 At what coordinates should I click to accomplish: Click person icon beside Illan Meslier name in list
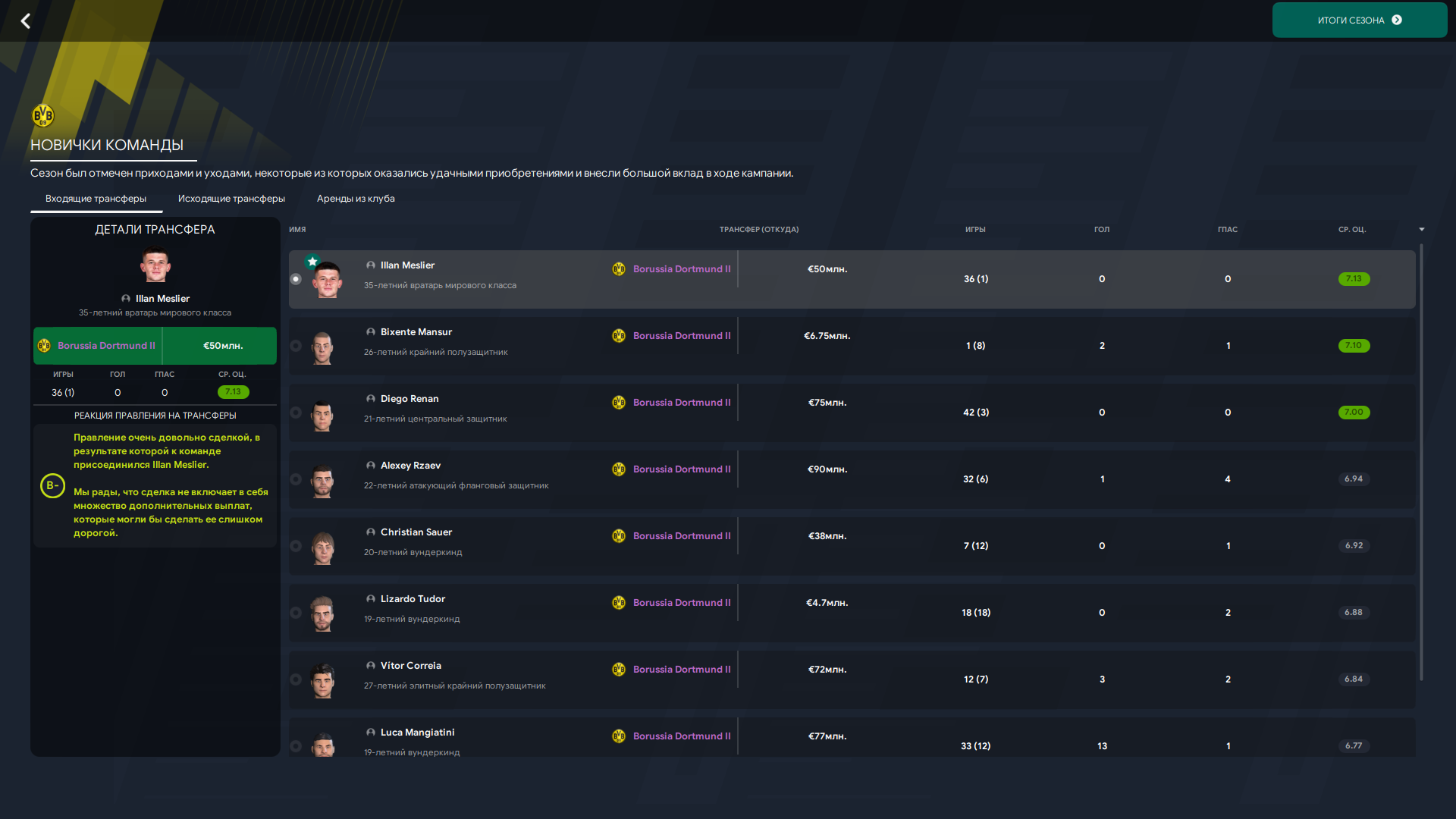pos(371,265)
